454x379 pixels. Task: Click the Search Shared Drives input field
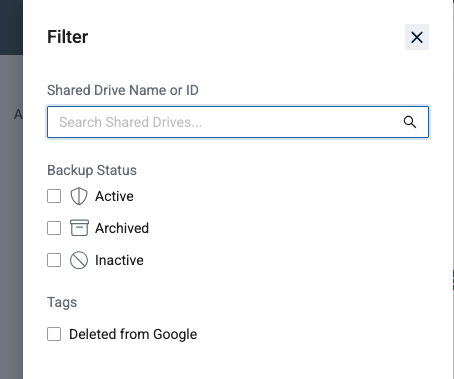click(x=238, y=122)
